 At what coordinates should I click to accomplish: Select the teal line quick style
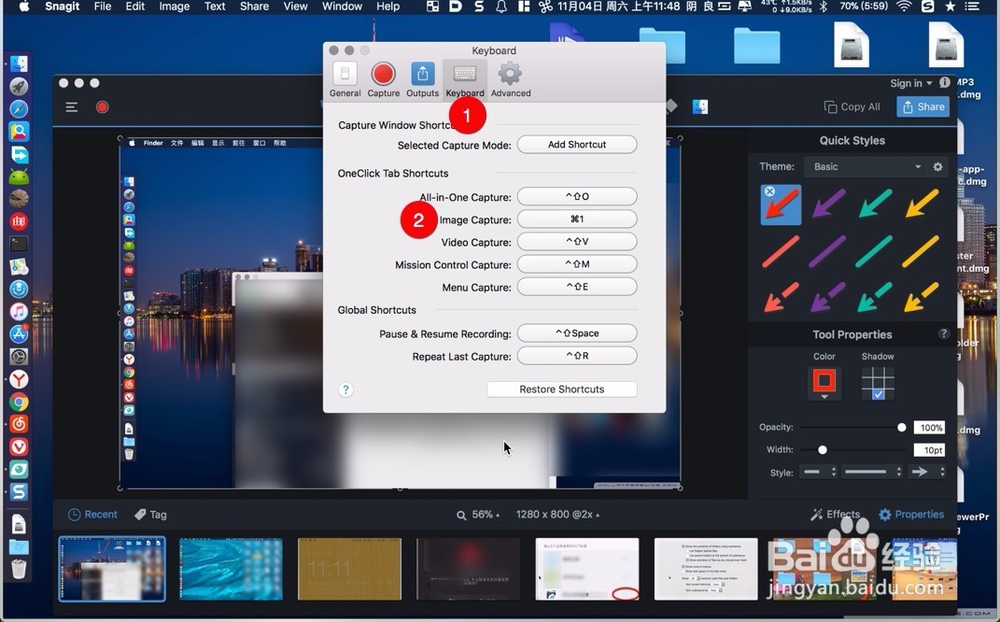pyautogui.click(x=874, y=251)
